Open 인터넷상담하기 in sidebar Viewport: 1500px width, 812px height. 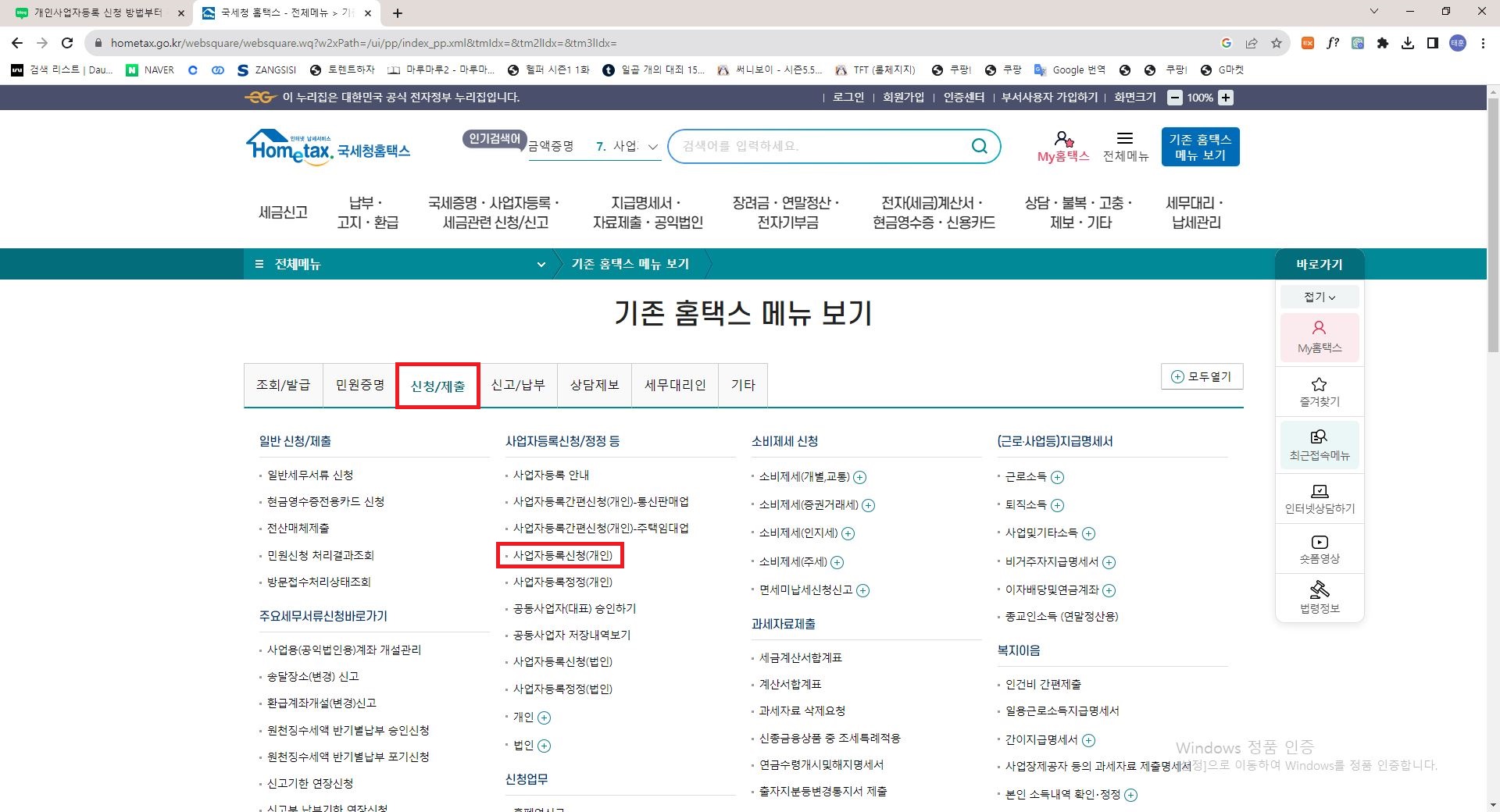pyautogui.click(x=1320, y=499)
